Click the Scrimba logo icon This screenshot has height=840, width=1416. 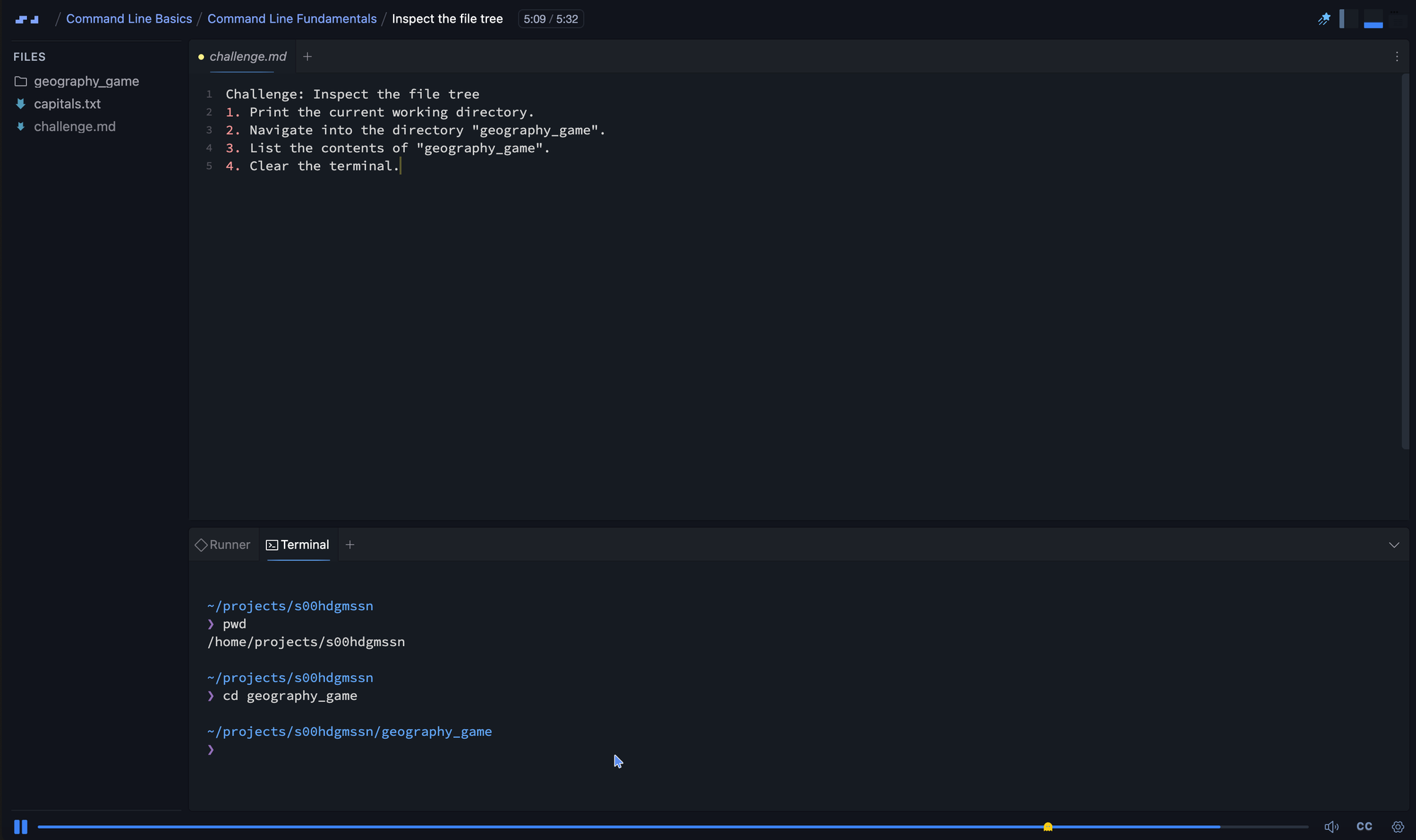coord(27,19)
